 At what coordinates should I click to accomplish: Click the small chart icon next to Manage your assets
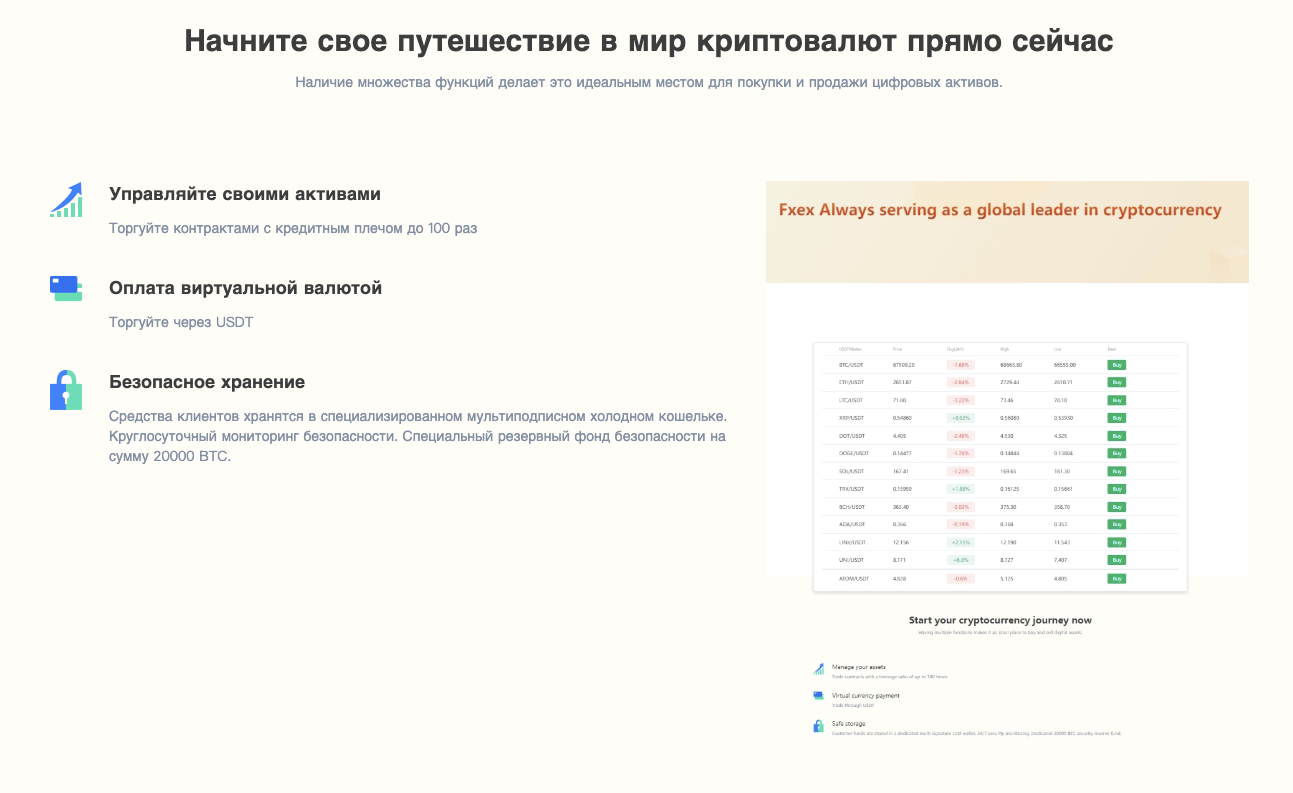click(819, 669)
